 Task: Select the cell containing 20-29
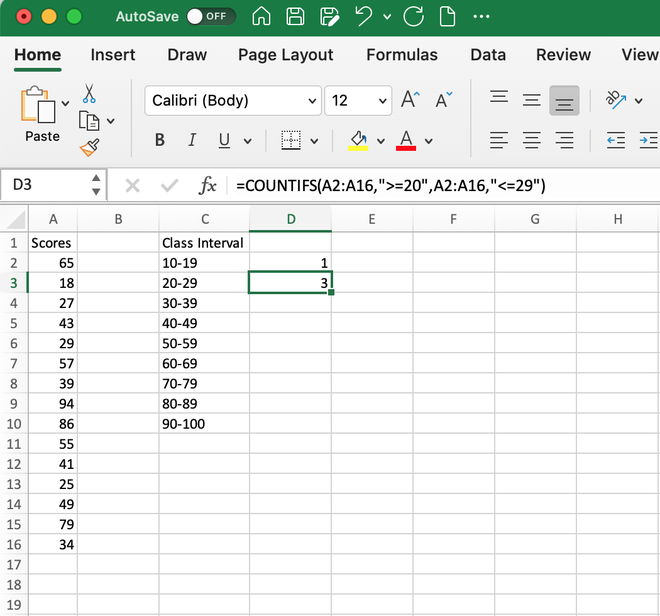pos(204,283)
